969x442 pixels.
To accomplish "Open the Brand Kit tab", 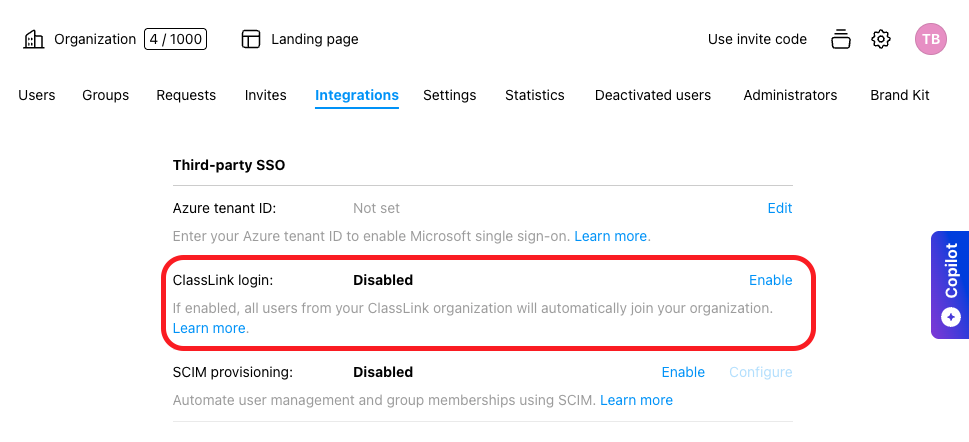I will (900, 95).
